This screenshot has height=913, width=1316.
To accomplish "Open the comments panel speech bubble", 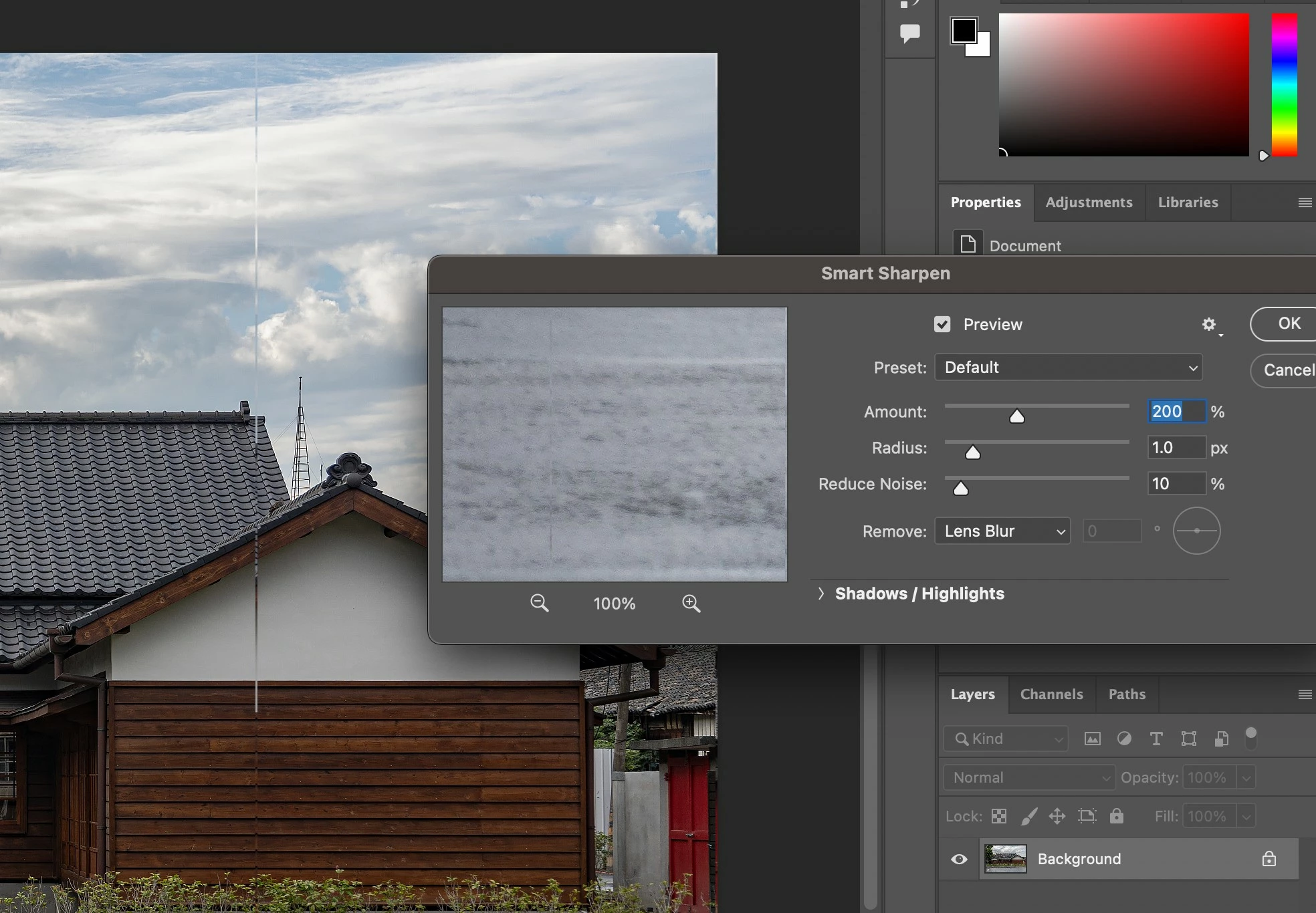I will click(x=909, y=33).
